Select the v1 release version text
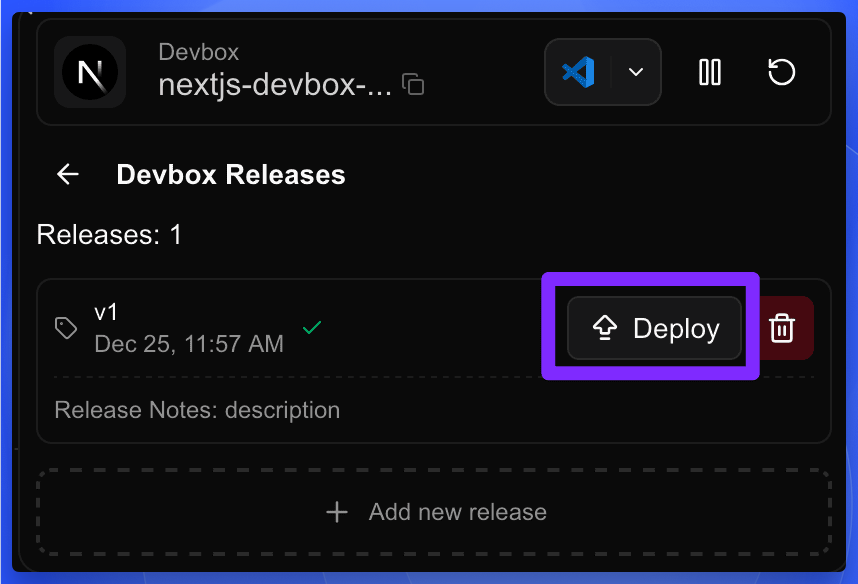 [x=106, y=313]
